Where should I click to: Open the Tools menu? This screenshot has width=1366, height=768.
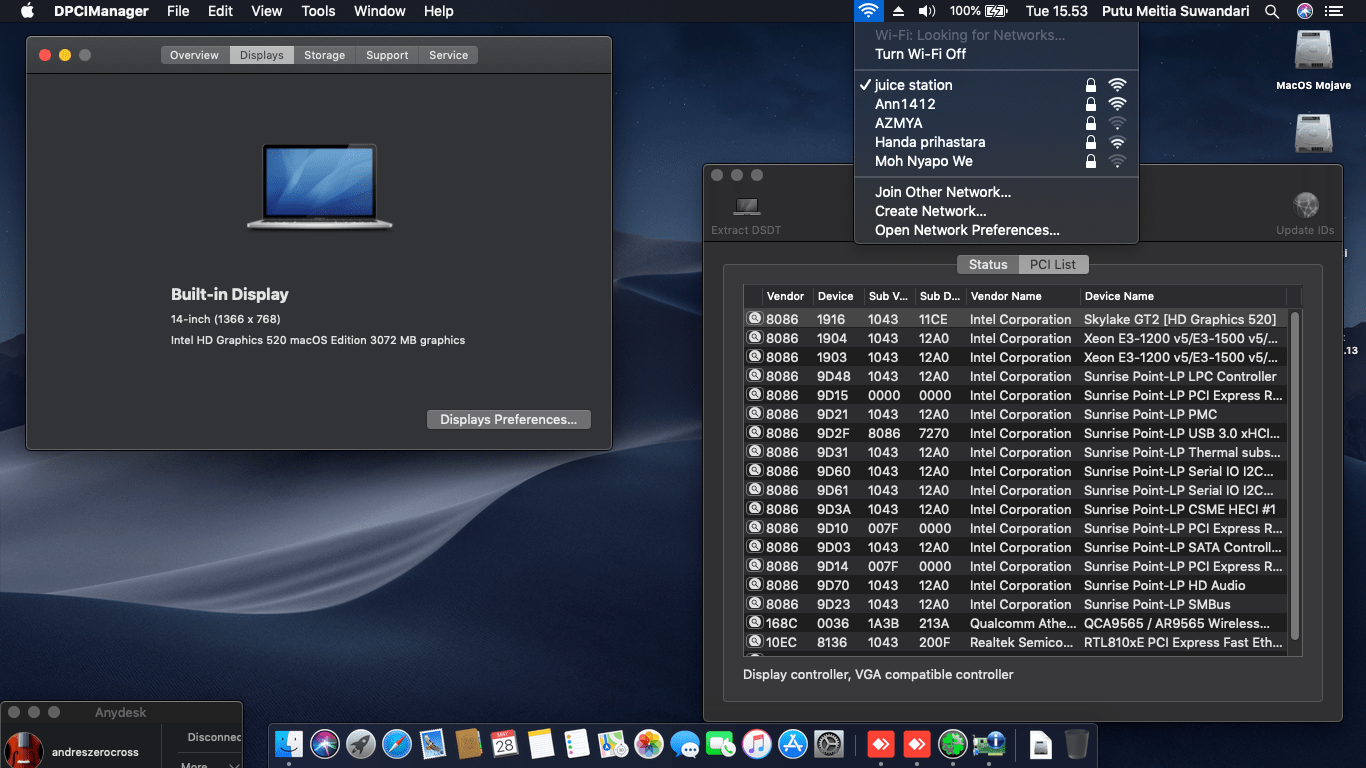pos(318,11)
